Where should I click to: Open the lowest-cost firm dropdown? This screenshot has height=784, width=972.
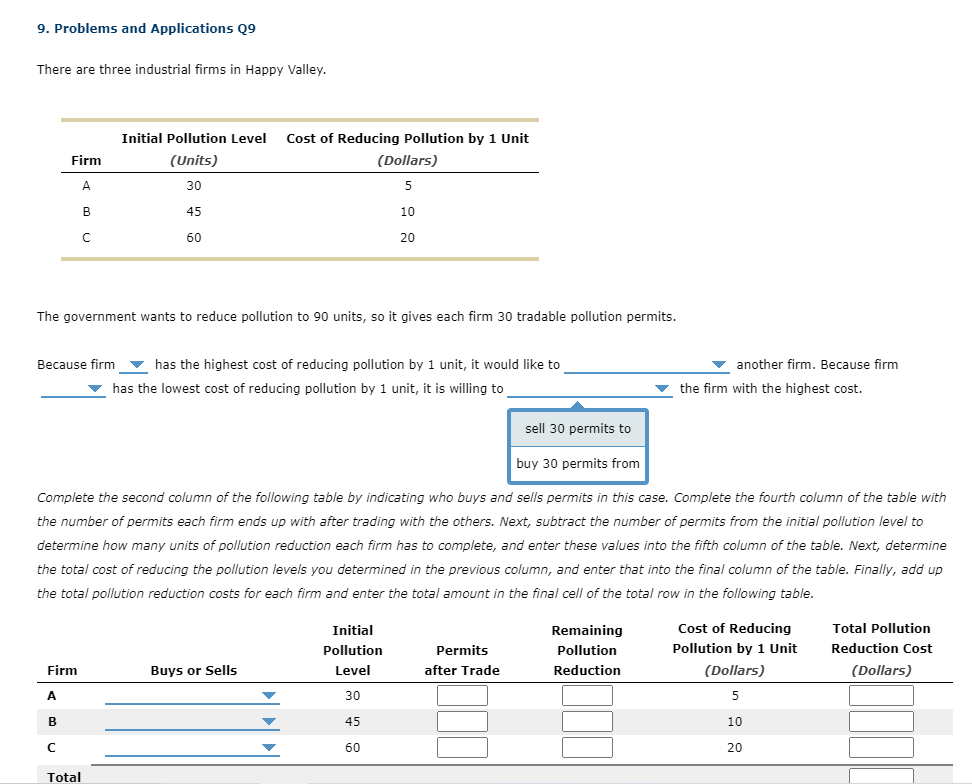[73, 389]
